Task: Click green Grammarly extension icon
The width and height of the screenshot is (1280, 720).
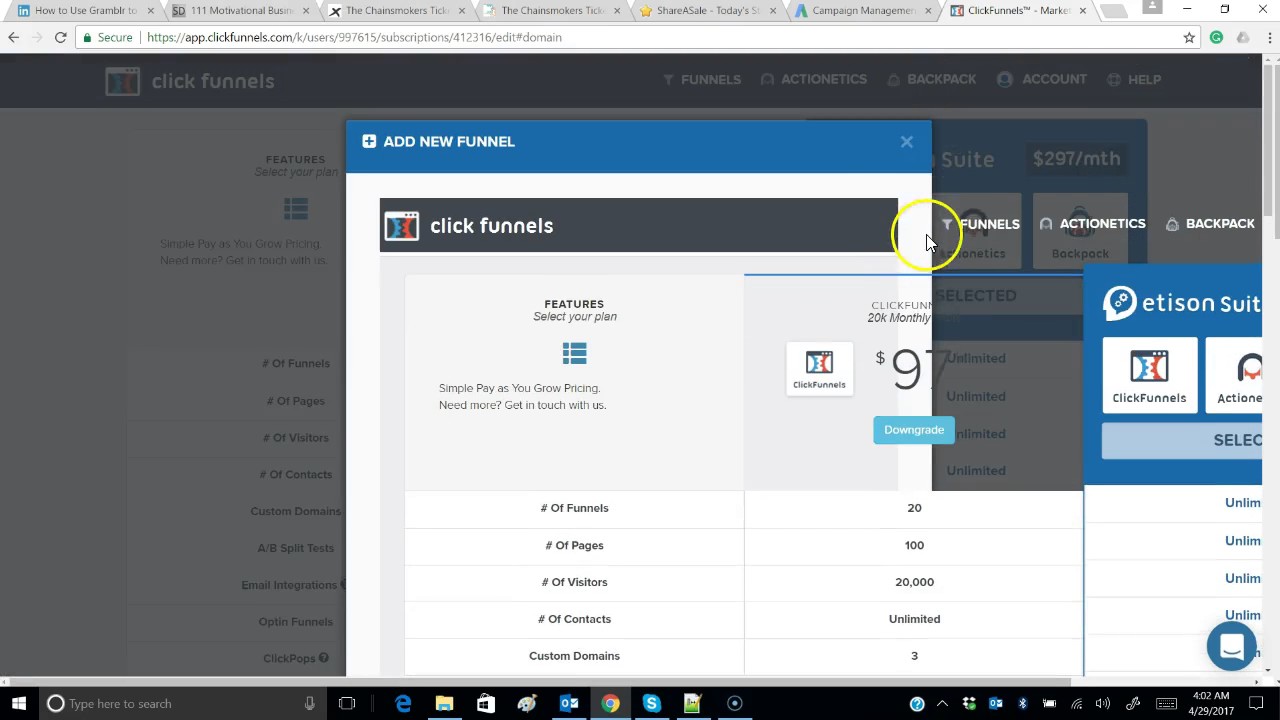Action: 1216,37
